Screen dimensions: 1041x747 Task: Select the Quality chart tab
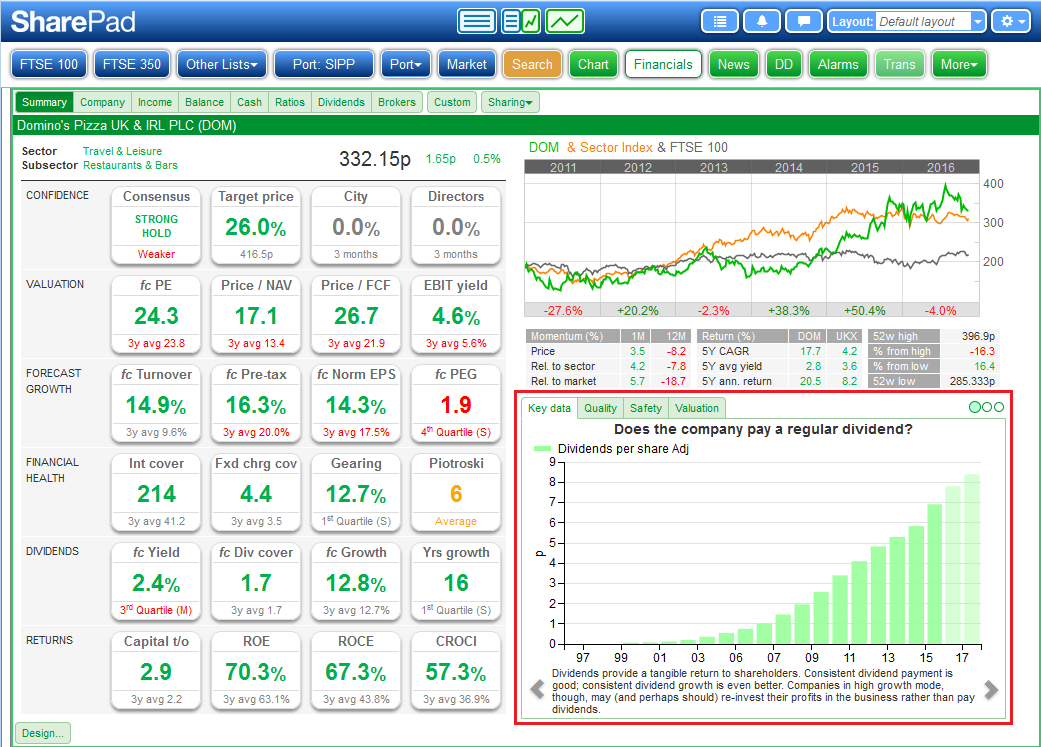600,408
